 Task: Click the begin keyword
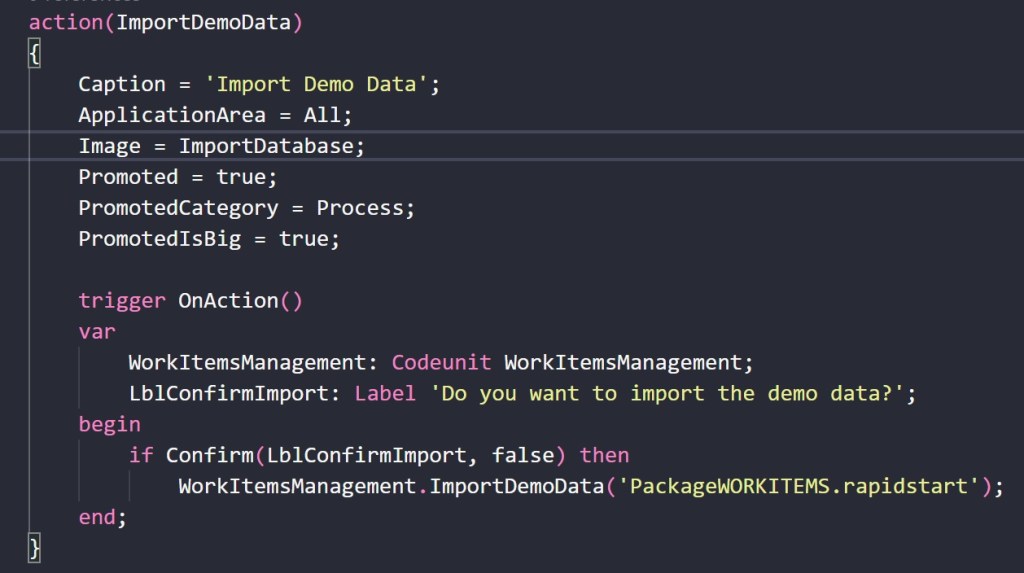(x=110, y=425)
